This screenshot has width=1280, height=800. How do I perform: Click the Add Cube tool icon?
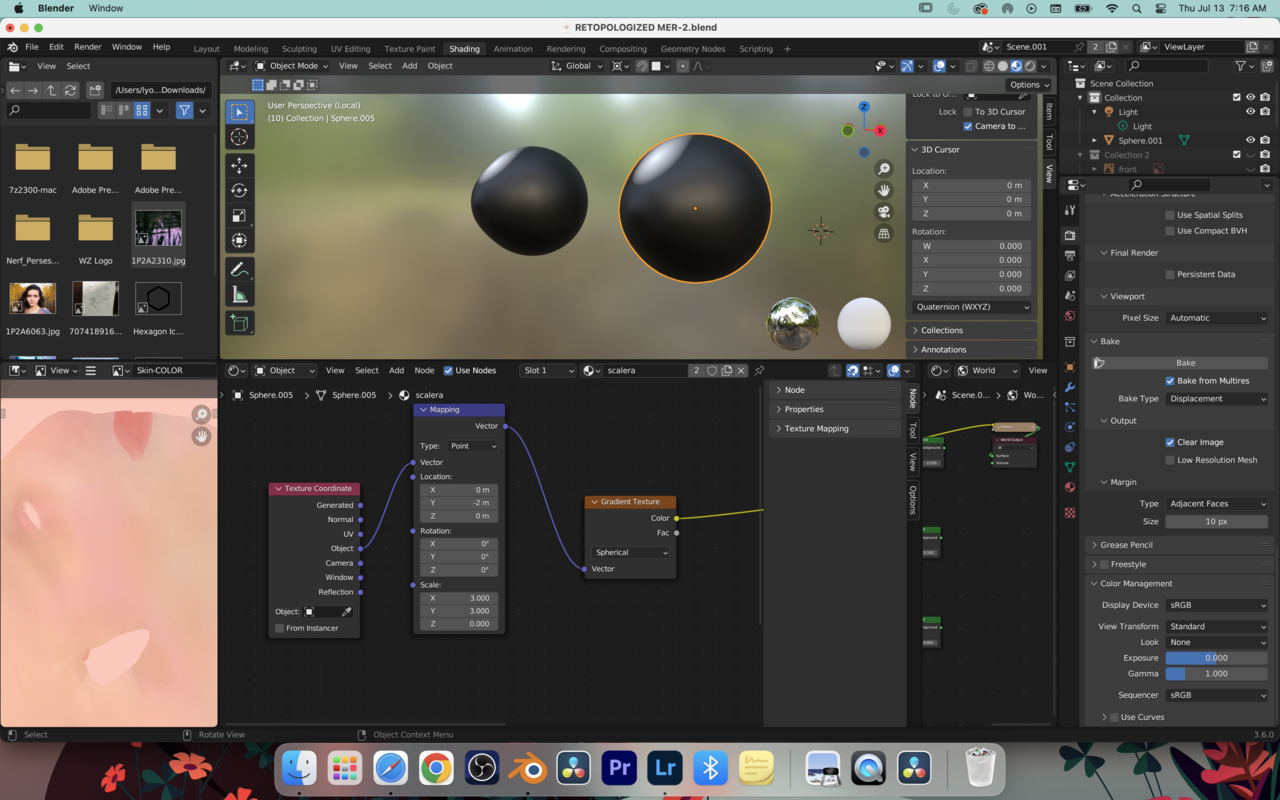[x=239, y=323]
